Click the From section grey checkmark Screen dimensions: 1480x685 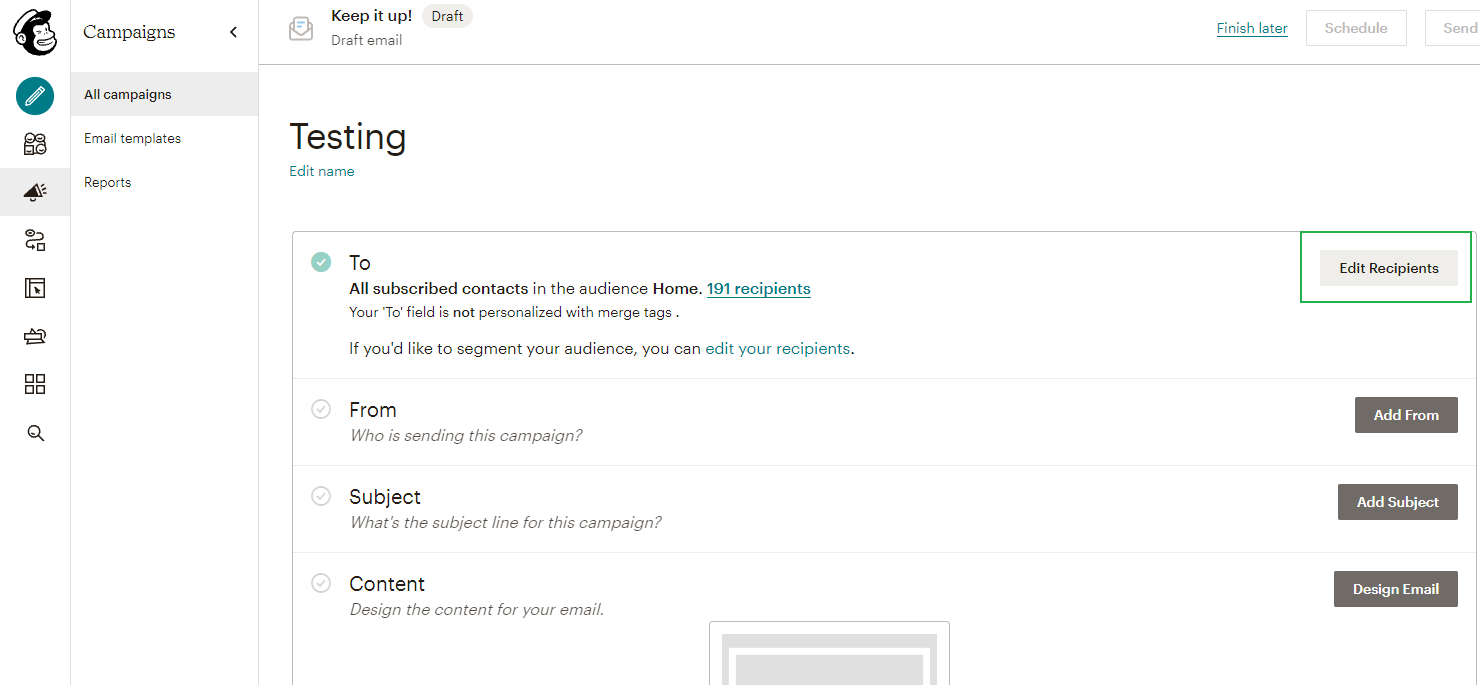321,409
